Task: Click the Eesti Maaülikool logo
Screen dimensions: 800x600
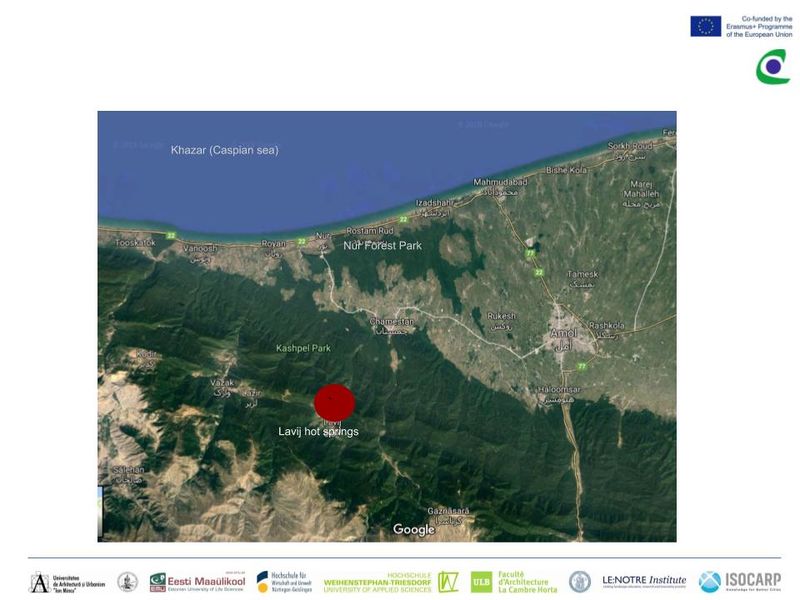Action: tap(197, 582)
